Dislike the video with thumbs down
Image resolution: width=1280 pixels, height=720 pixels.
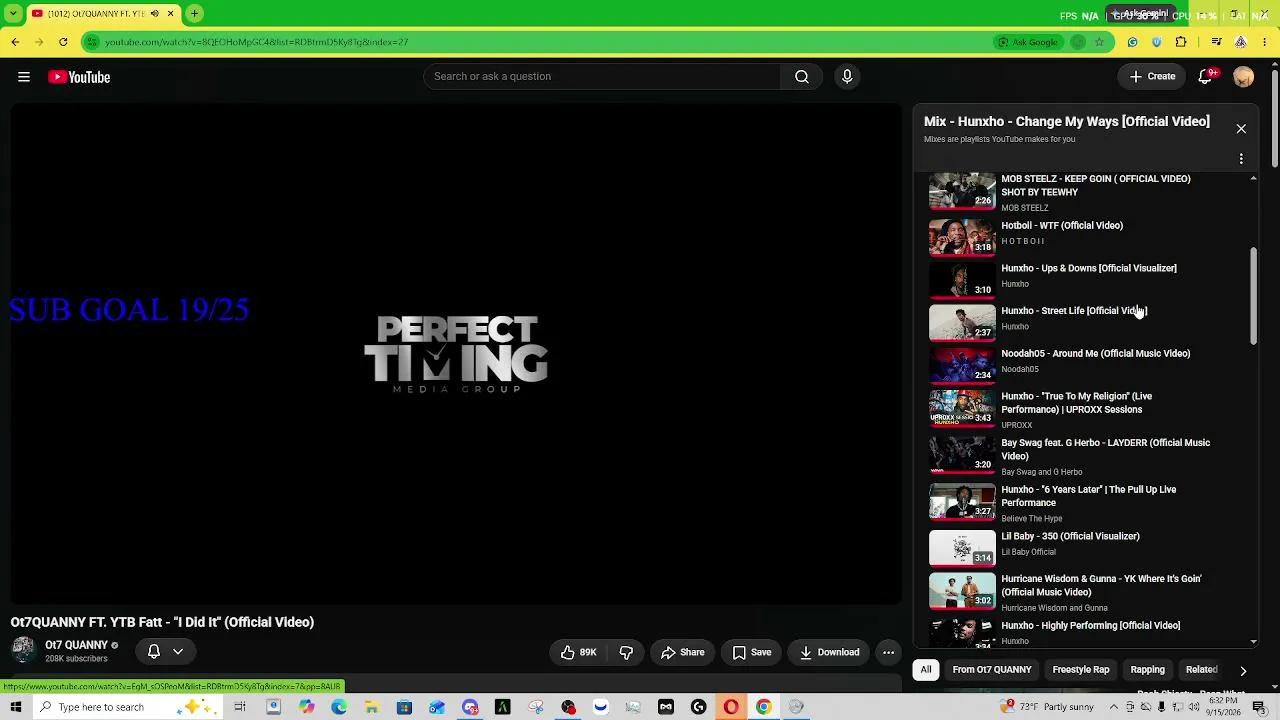point(626,652)
